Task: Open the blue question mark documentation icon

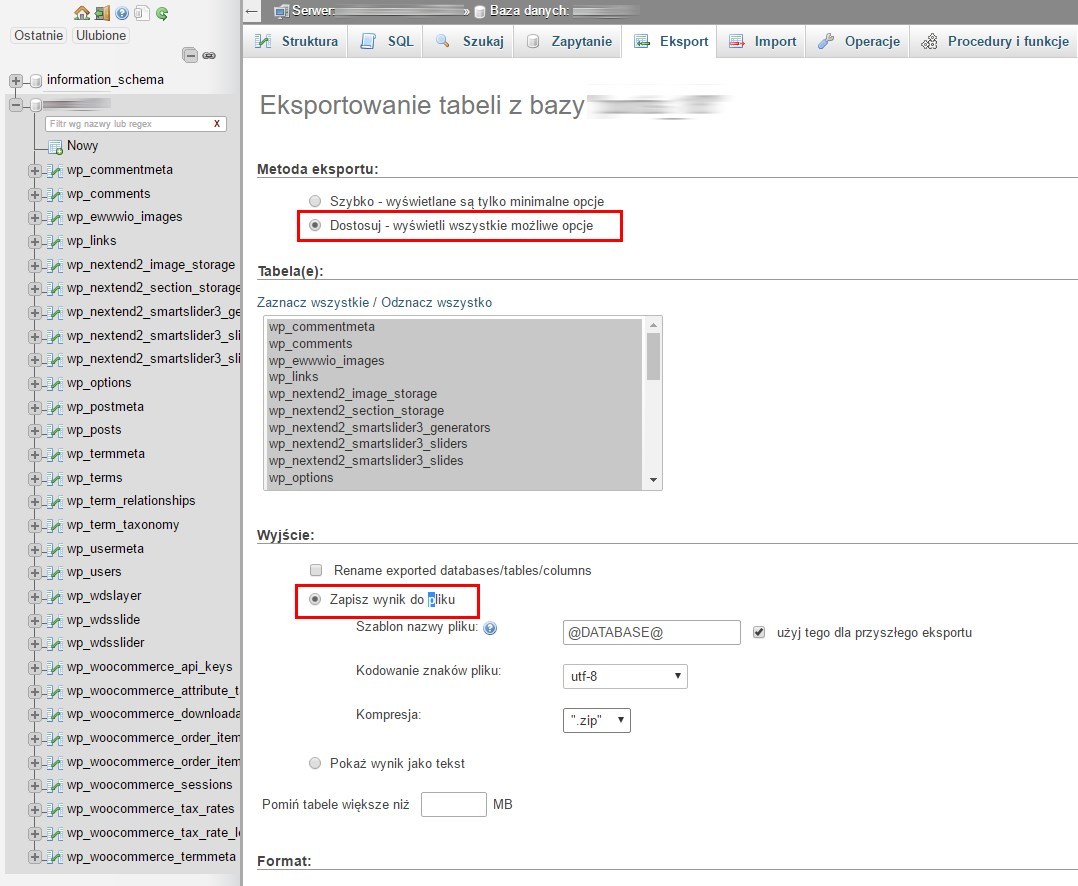Action: [122, 13]
